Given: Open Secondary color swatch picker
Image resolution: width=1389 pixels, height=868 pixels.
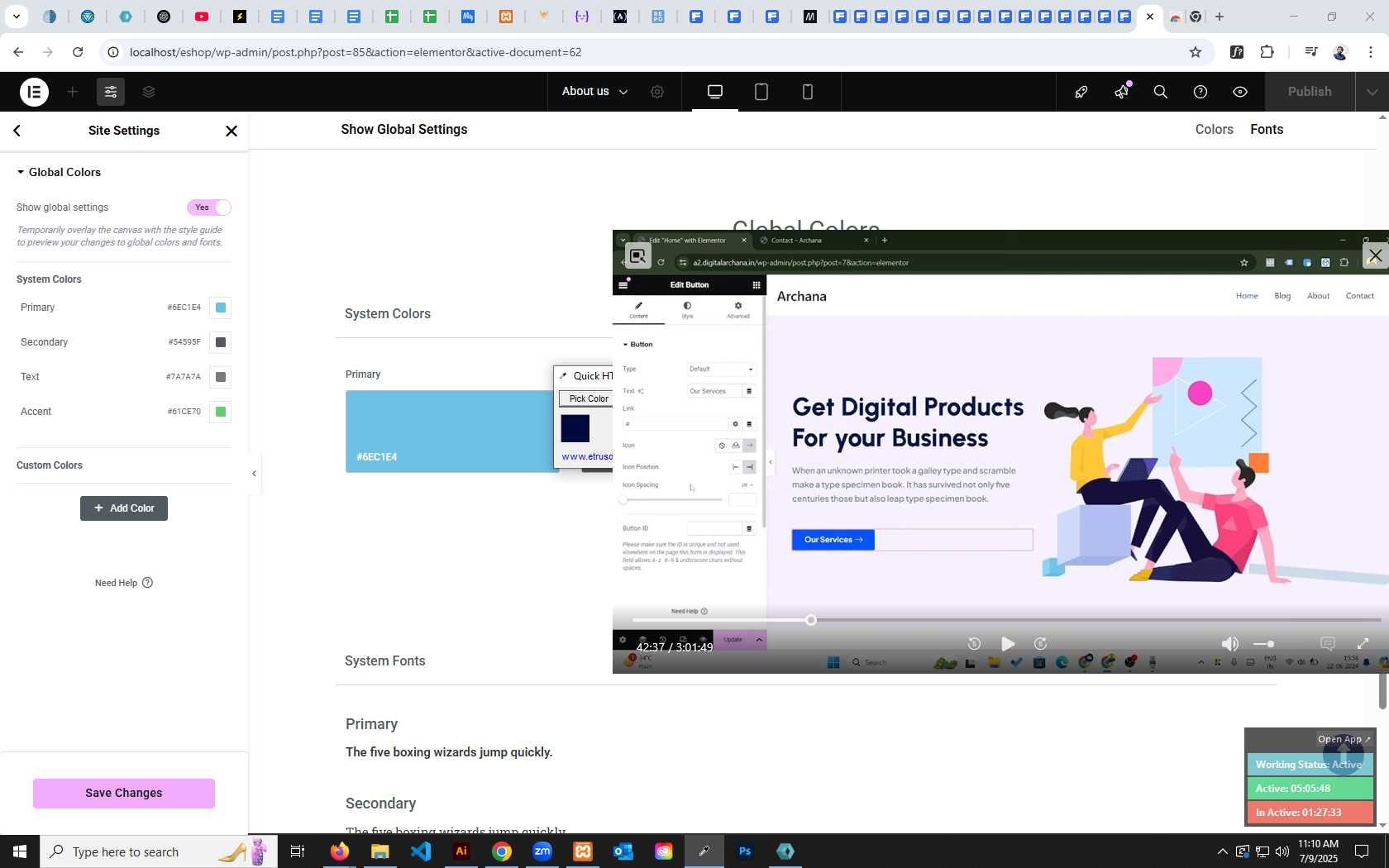Looking at the screenshot, I should coord(220,342).
